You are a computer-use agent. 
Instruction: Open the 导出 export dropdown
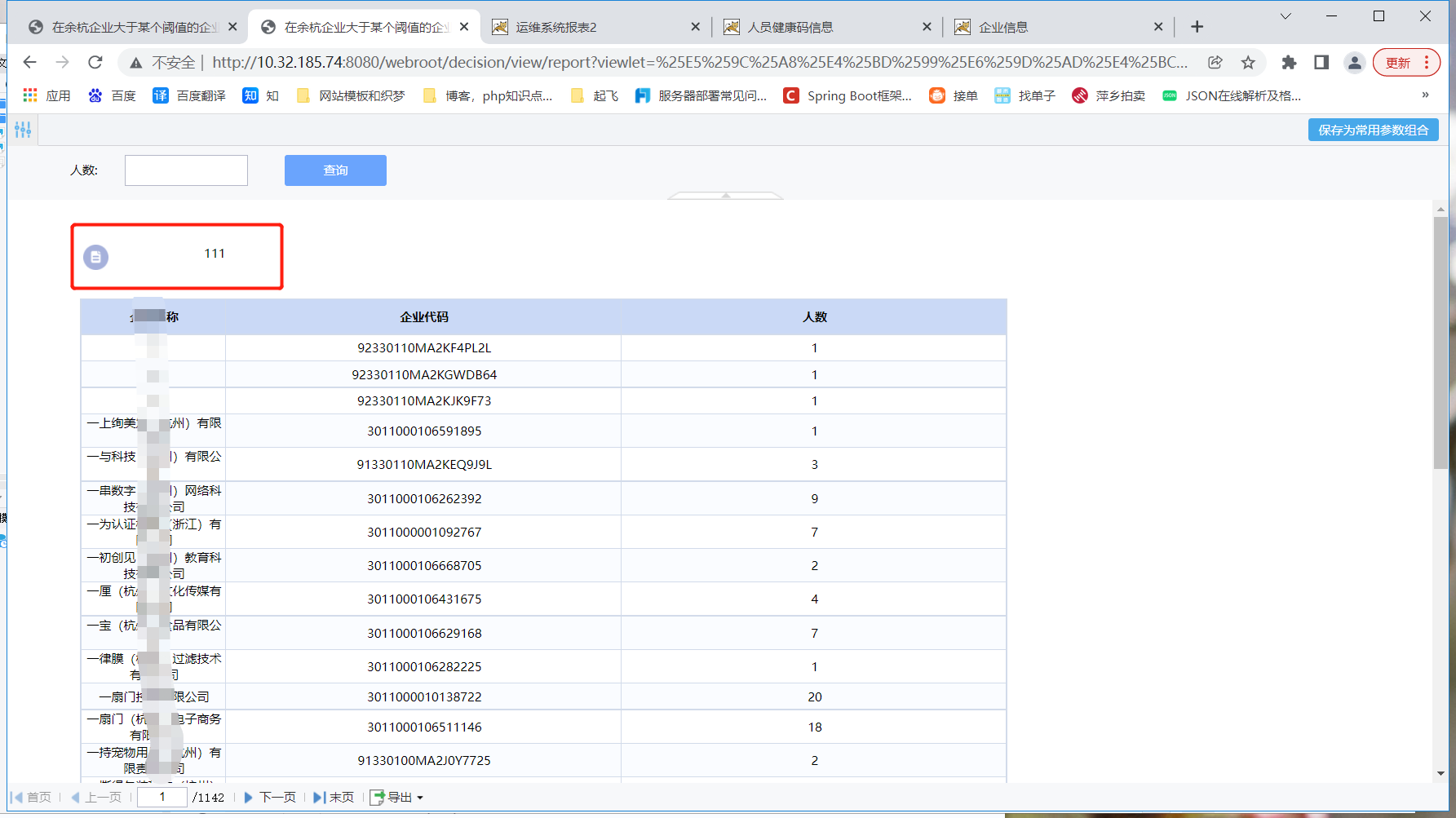click(397, 798)
